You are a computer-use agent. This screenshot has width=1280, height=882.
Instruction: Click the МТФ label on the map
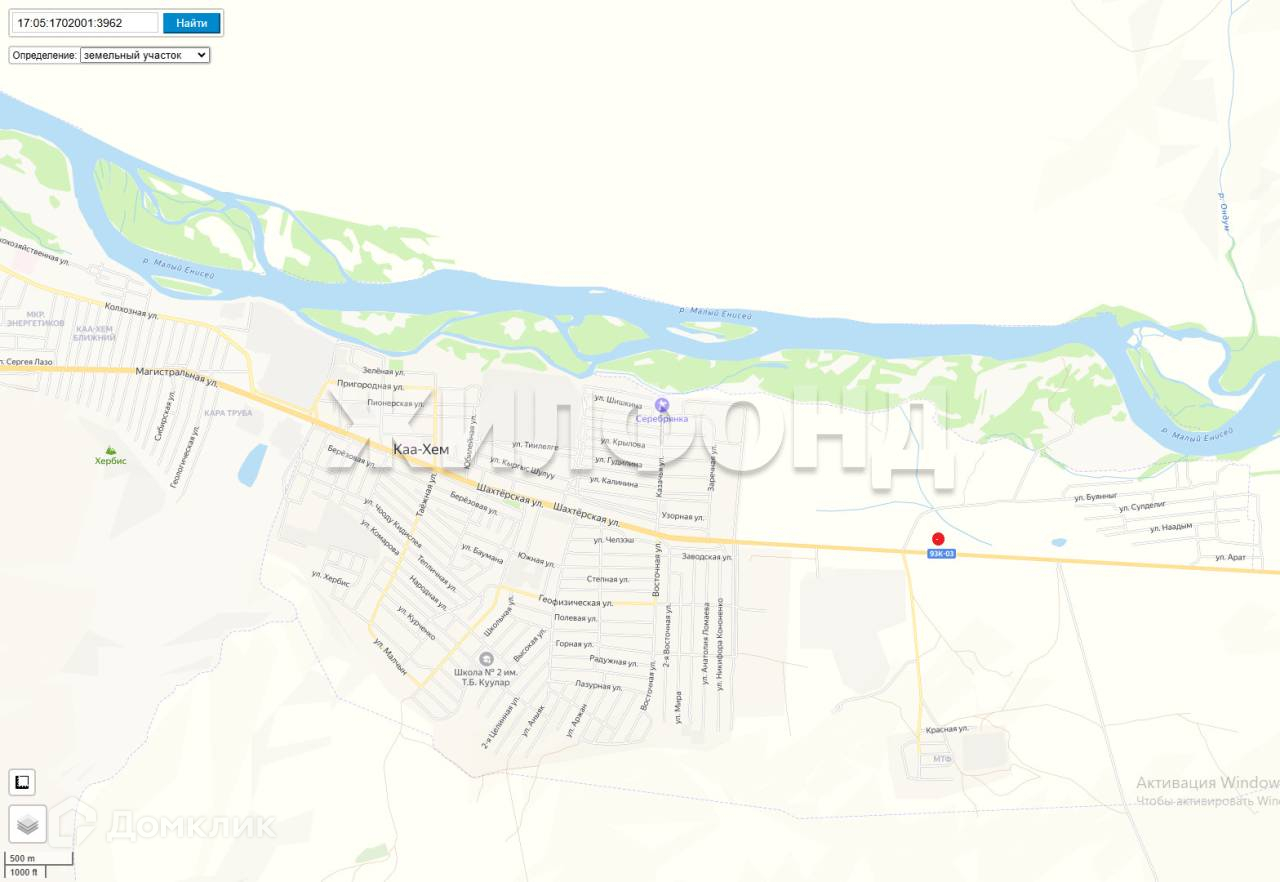943,759
